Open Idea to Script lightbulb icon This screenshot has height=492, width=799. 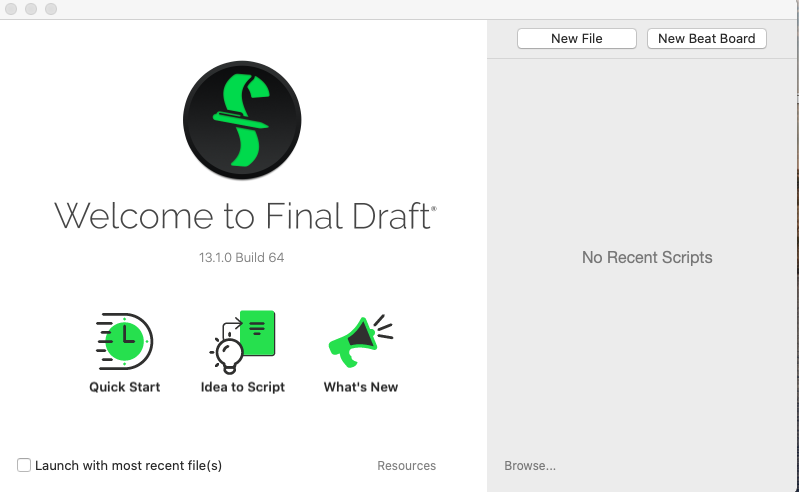[x=242, y=341]
